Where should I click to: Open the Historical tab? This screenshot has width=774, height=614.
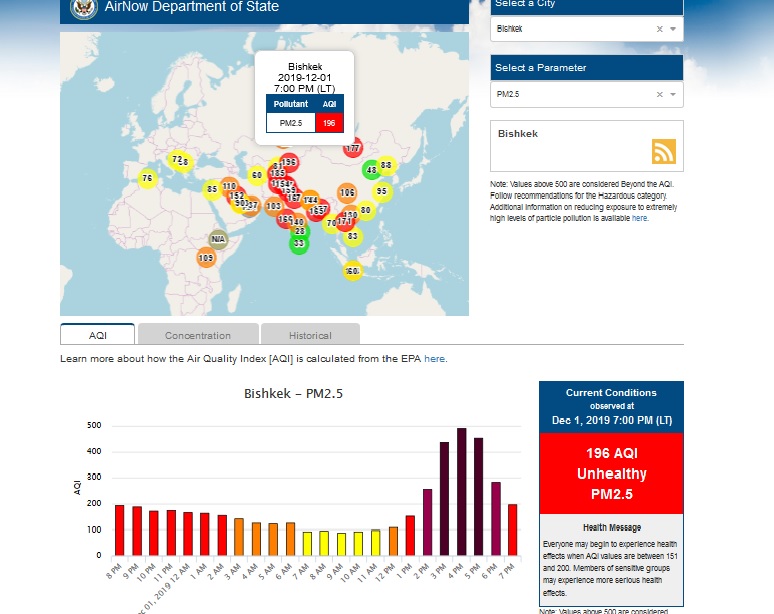(x=310, y=335)
